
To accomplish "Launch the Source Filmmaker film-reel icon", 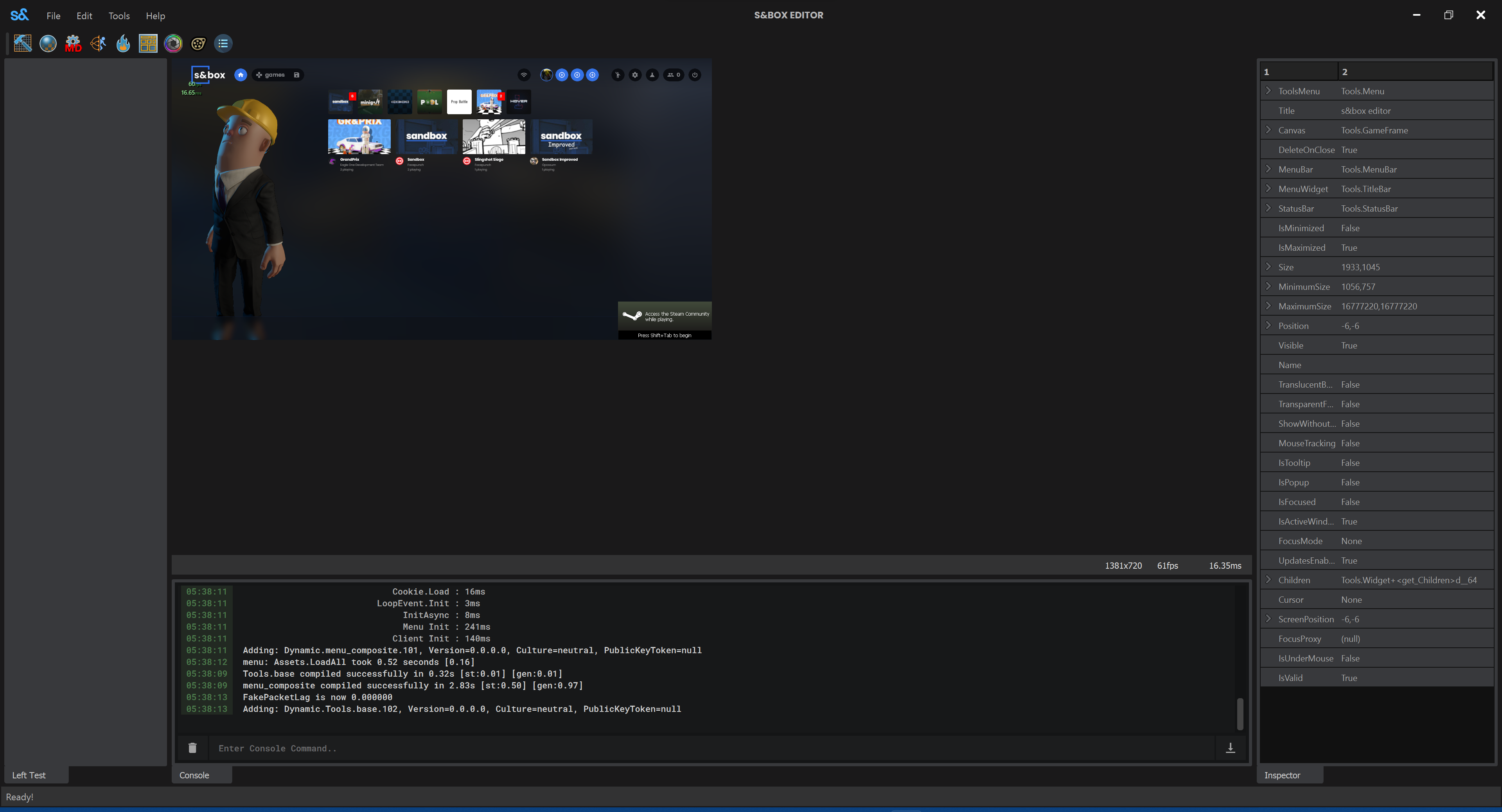I will click(x=198, y=43).
